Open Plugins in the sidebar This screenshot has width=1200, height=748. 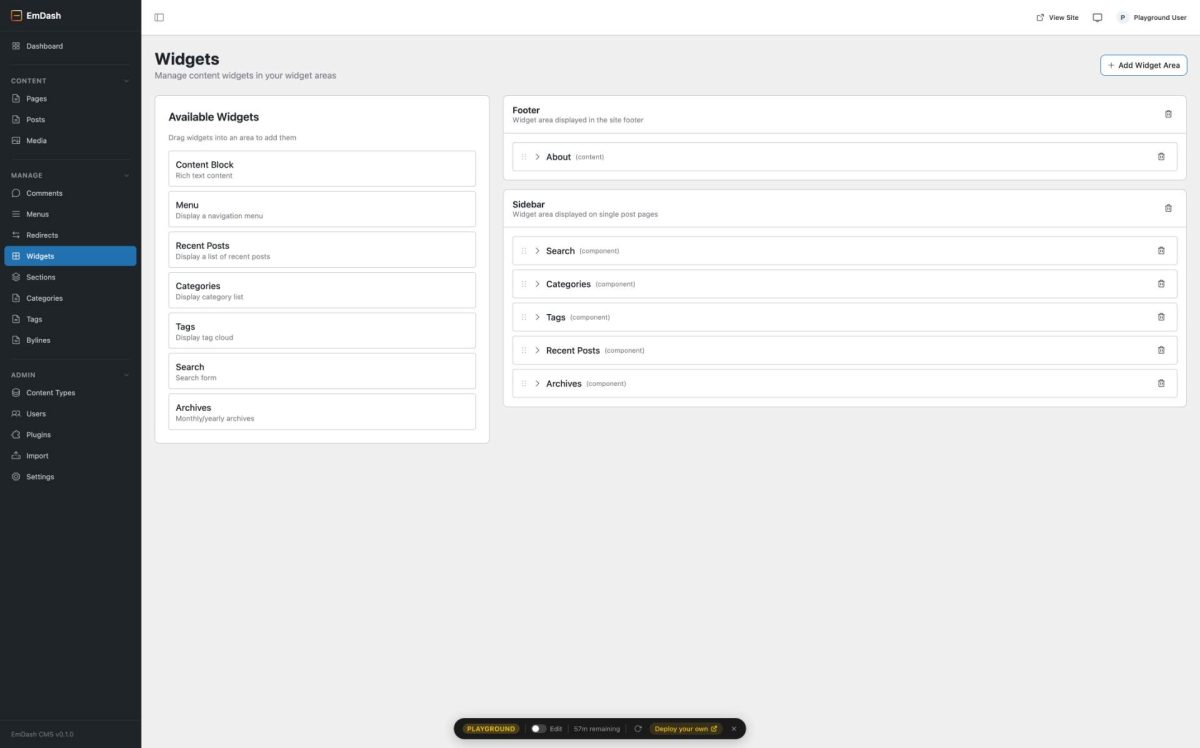click(70, 435)
